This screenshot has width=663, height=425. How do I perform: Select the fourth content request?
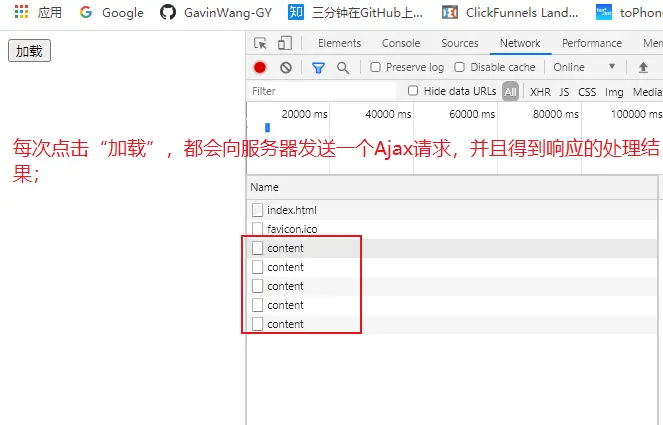[x=452, y=305]
